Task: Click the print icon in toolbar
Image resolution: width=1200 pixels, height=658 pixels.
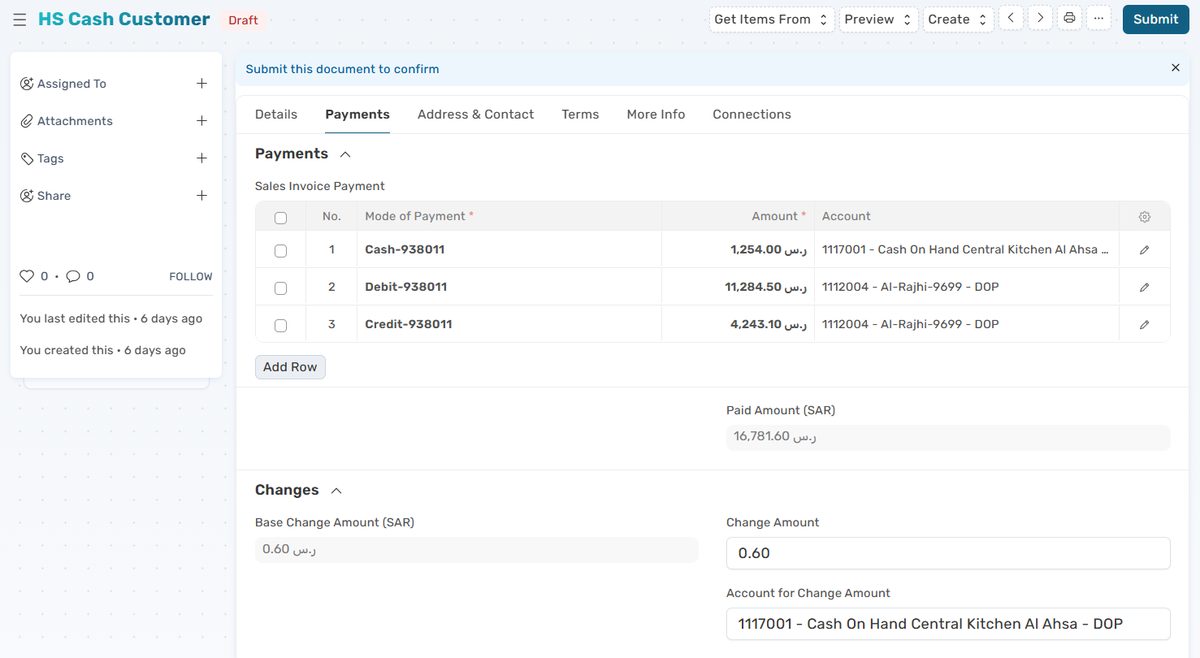Action: coord(1069,19)
